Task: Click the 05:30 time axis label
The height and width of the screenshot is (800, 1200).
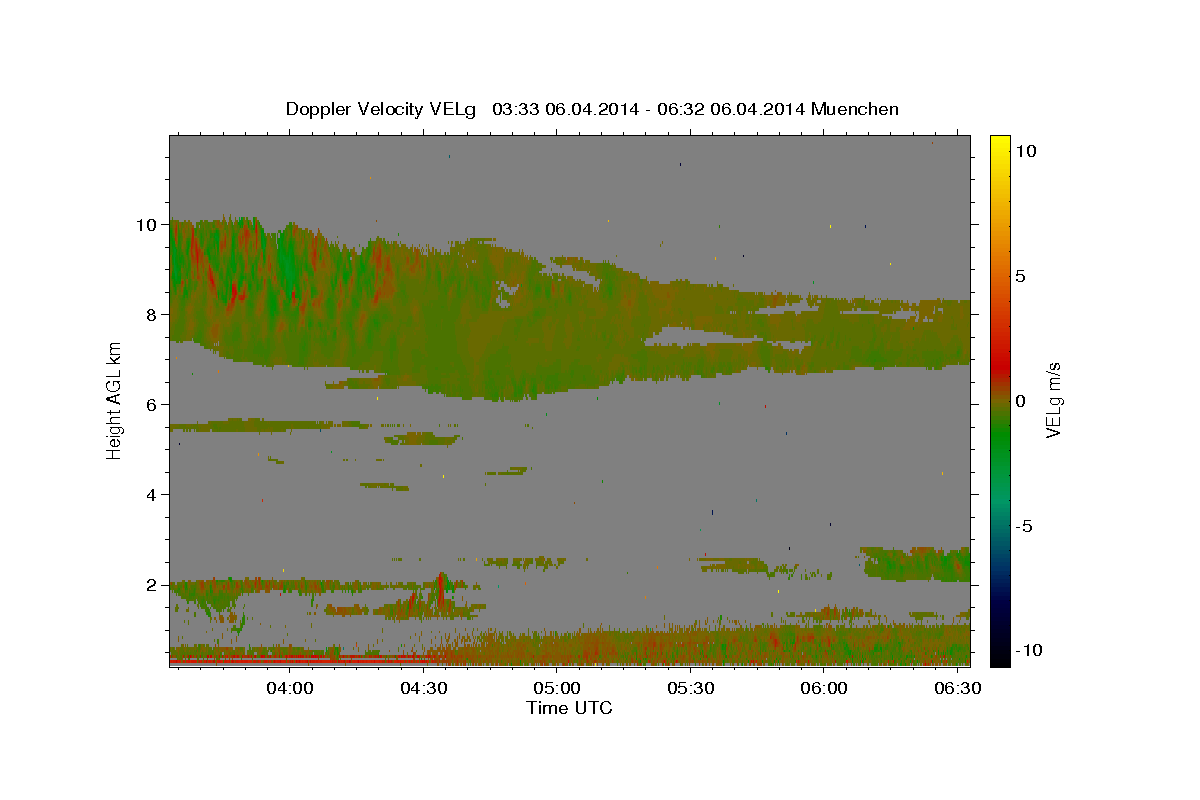Action: click(x=690, y=689)
